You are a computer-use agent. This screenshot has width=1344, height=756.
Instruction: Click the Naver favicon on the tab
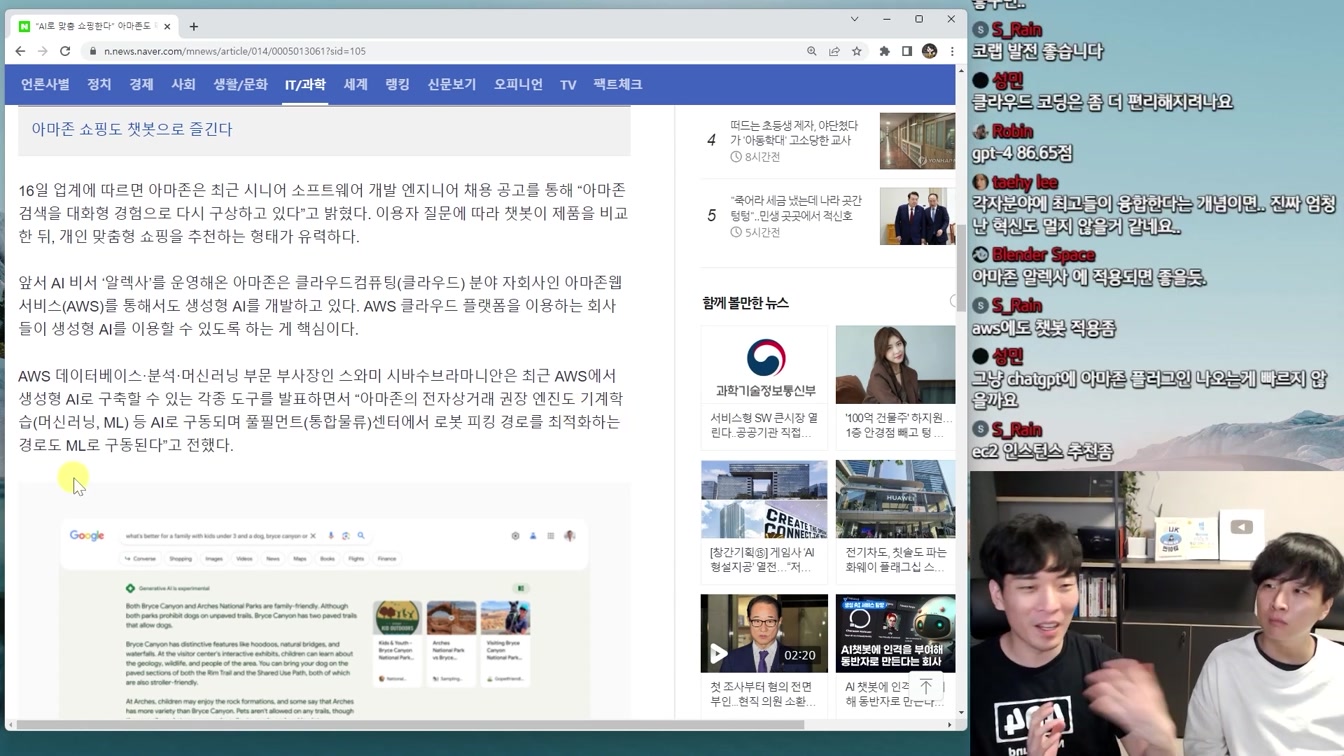pyautogui.click(x=24, y=26)
